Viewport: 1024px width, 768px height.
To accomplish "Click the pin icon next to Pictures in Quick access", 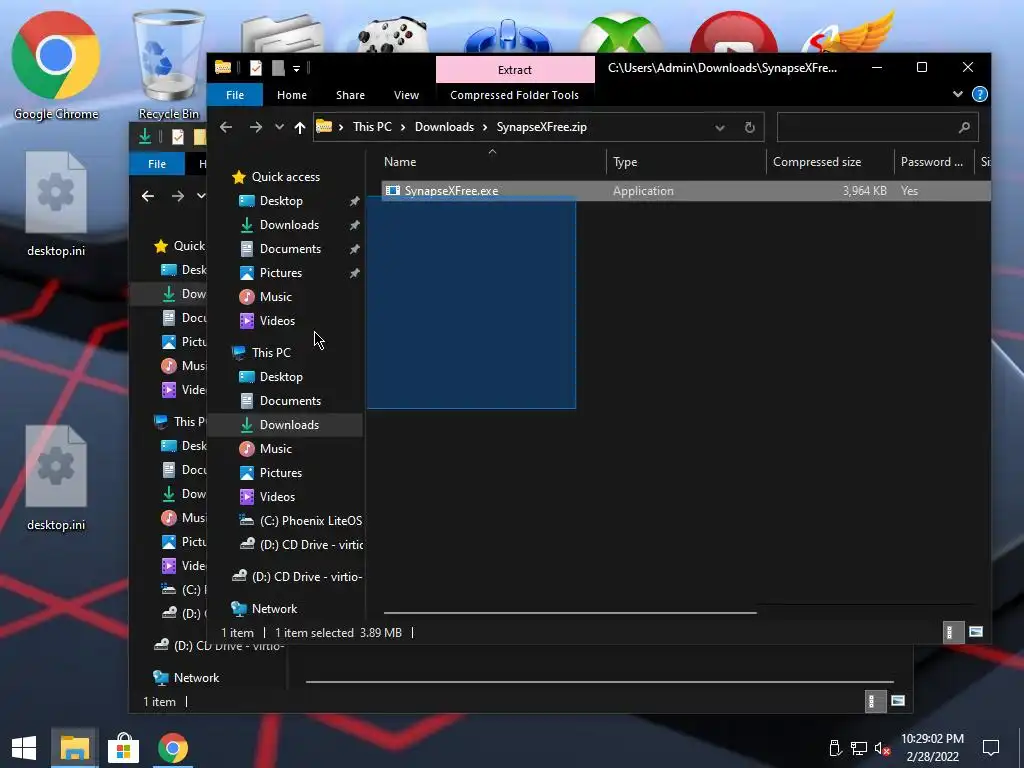I will pos(355,273).
